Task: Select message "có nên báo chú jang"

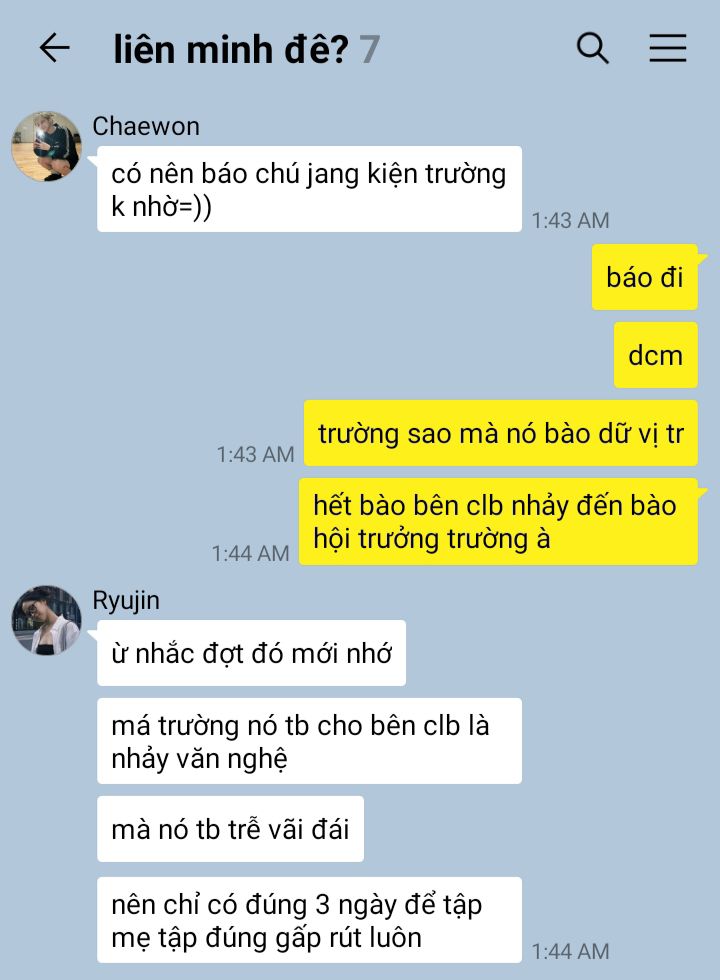Action: click(309, 189)
